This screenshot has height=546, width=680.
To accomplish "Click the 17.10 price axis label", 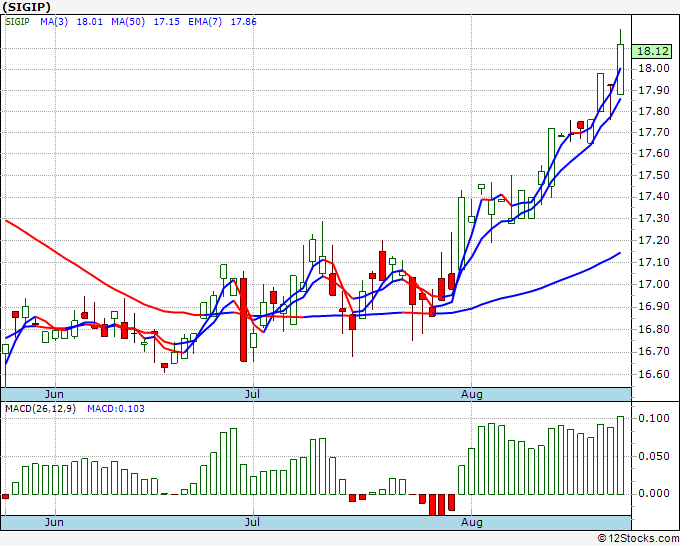I will point(654,262).
